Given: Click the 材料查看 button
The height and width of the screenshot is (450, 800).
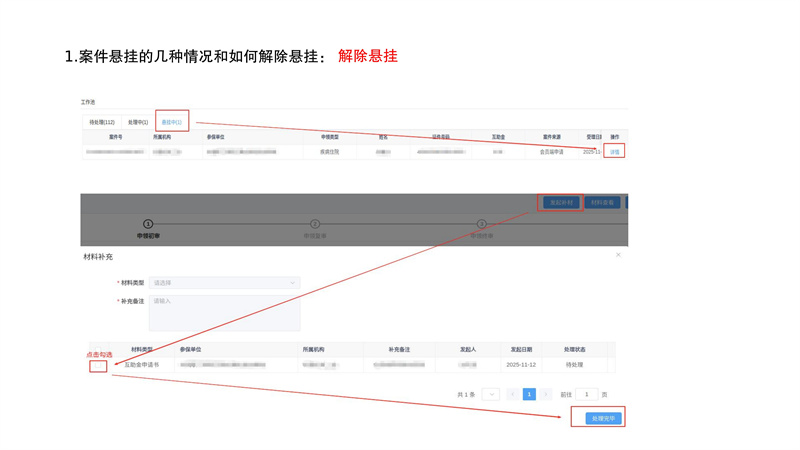Looking at the screenshot, I should 603,202.
